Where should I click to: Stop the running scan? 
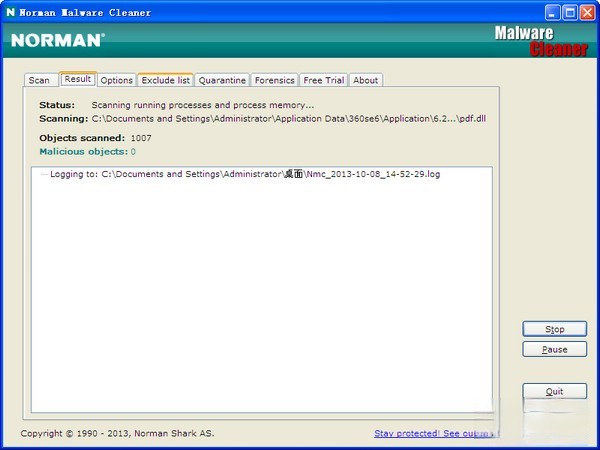pos(554,329)
